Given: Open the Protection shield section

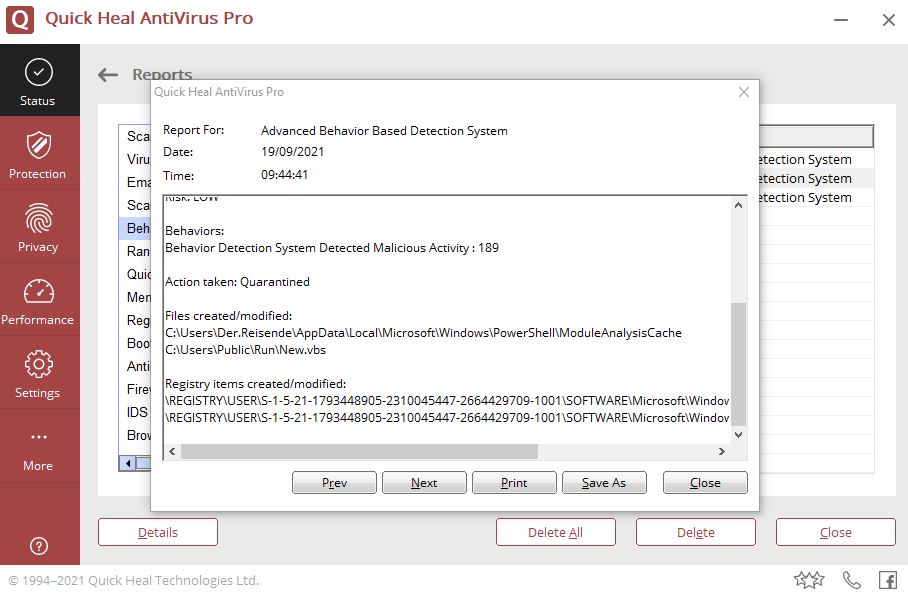Looking at the screenshot, I should click(x=39, y=153).
